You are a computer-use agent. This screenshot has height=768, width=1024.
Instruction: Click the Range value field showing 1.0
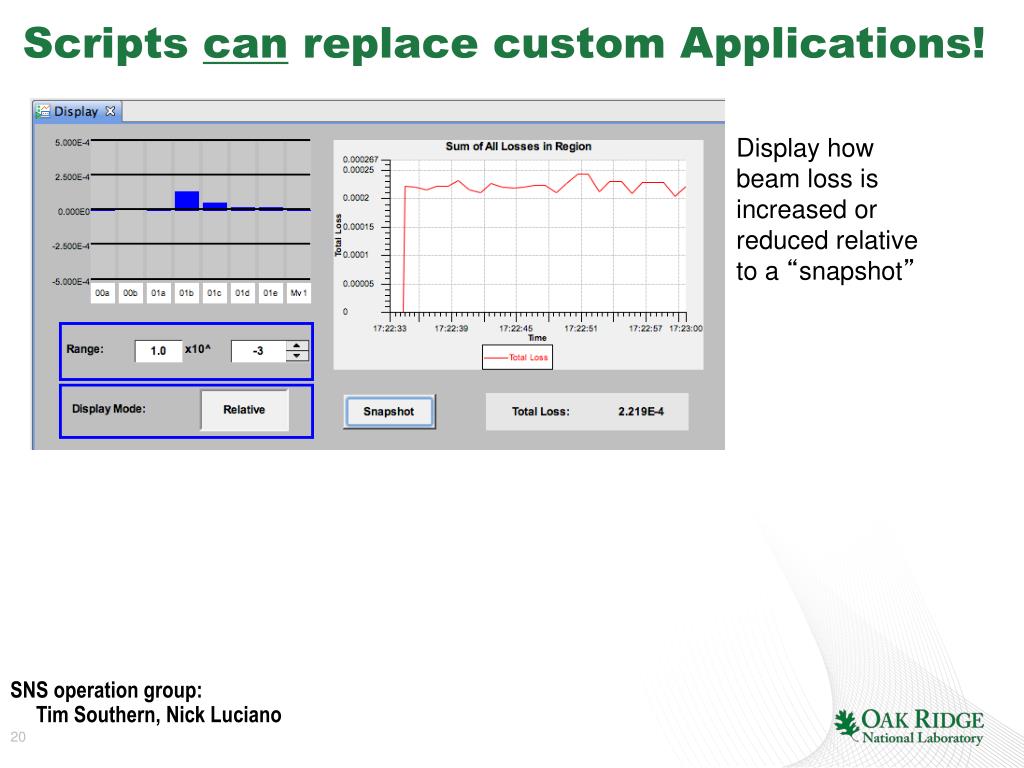click(158, 351)
